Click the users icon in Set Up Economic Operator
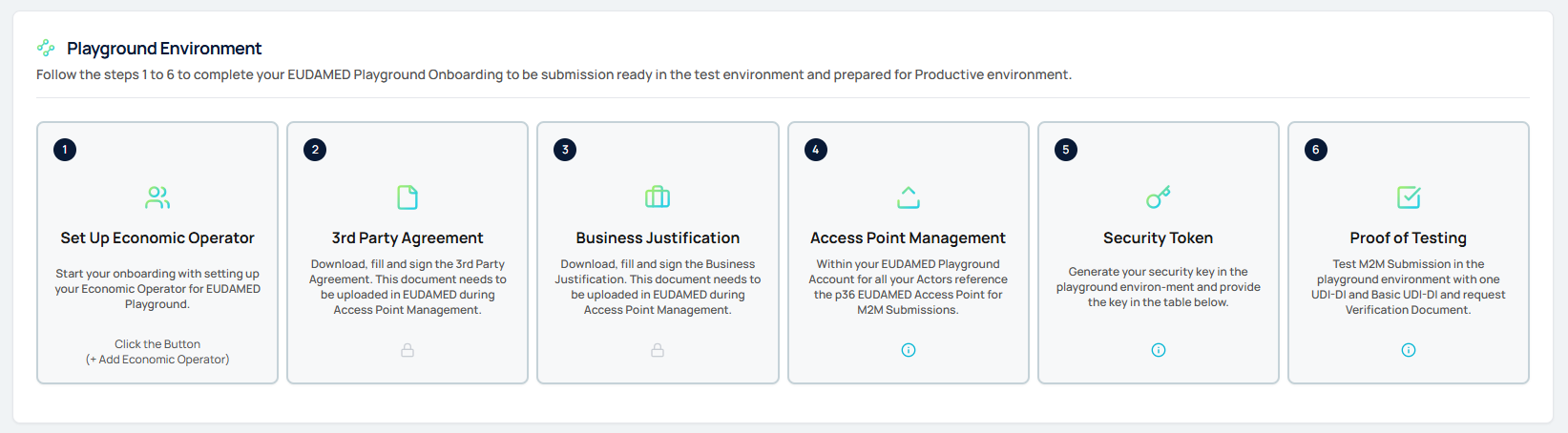Screen dimensions: 1568x433 click(157, 197)
